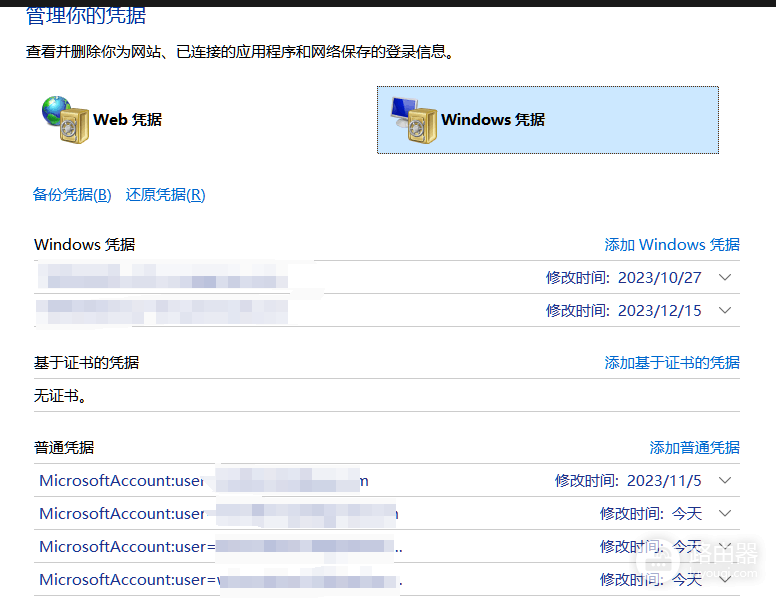Click the Windows 凭据 section heading in list

coord(84,245)
